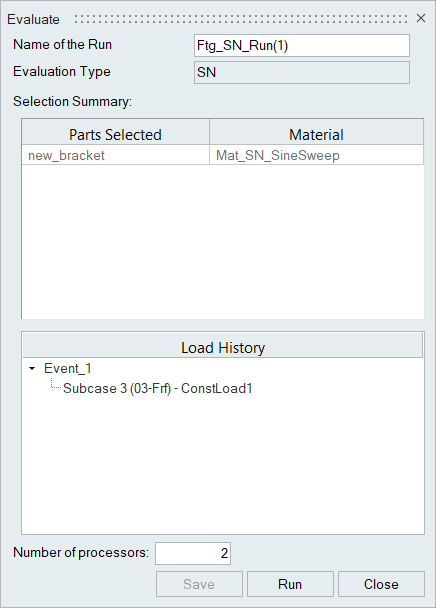Viewport: 436px width, 608px height.
Task: Click the Load History header
Action: 223,347
